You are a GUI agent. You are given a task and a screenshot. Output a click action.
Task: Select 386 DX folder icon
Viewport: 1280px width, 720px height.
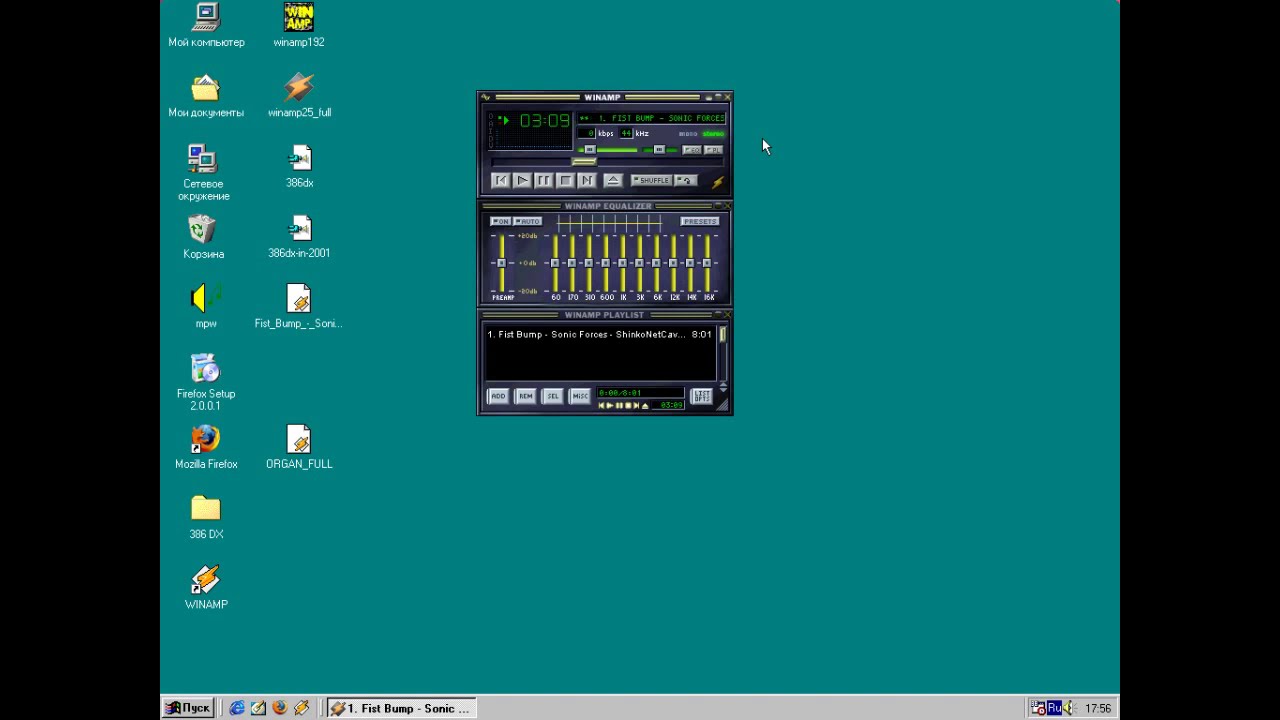[x=206, y=518]
